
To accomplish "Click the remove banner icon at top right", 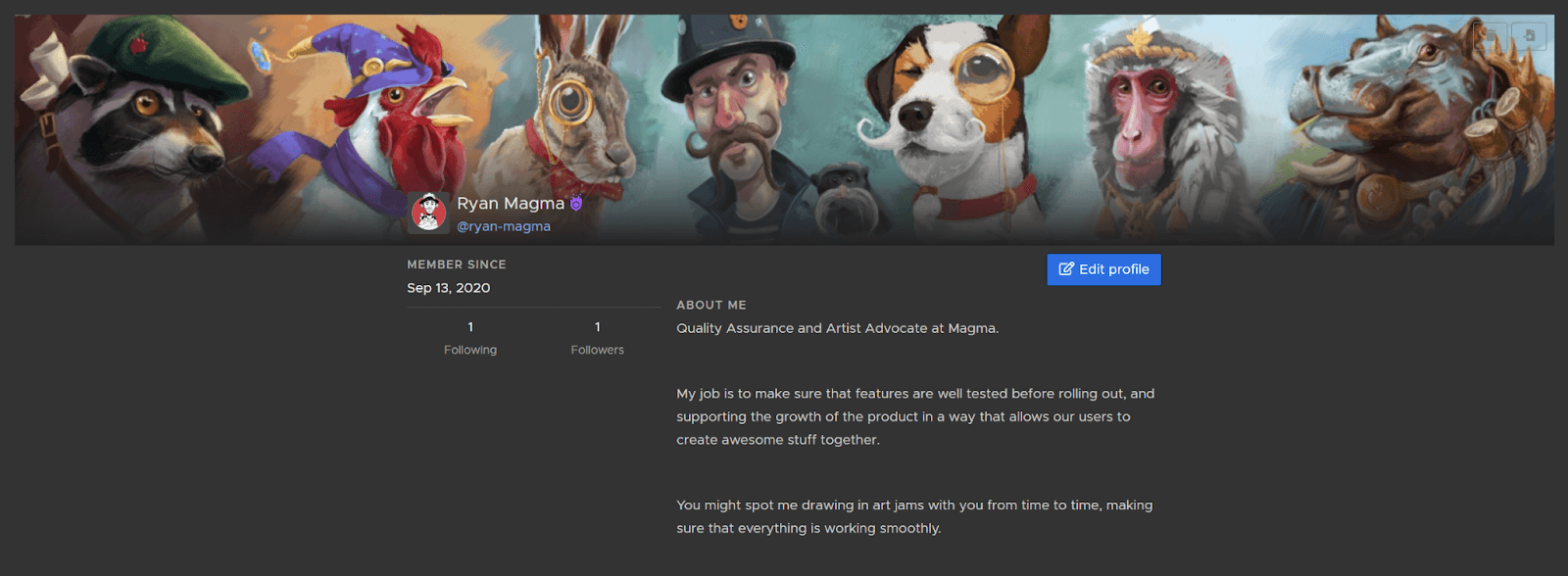I will pos(1492,36).
